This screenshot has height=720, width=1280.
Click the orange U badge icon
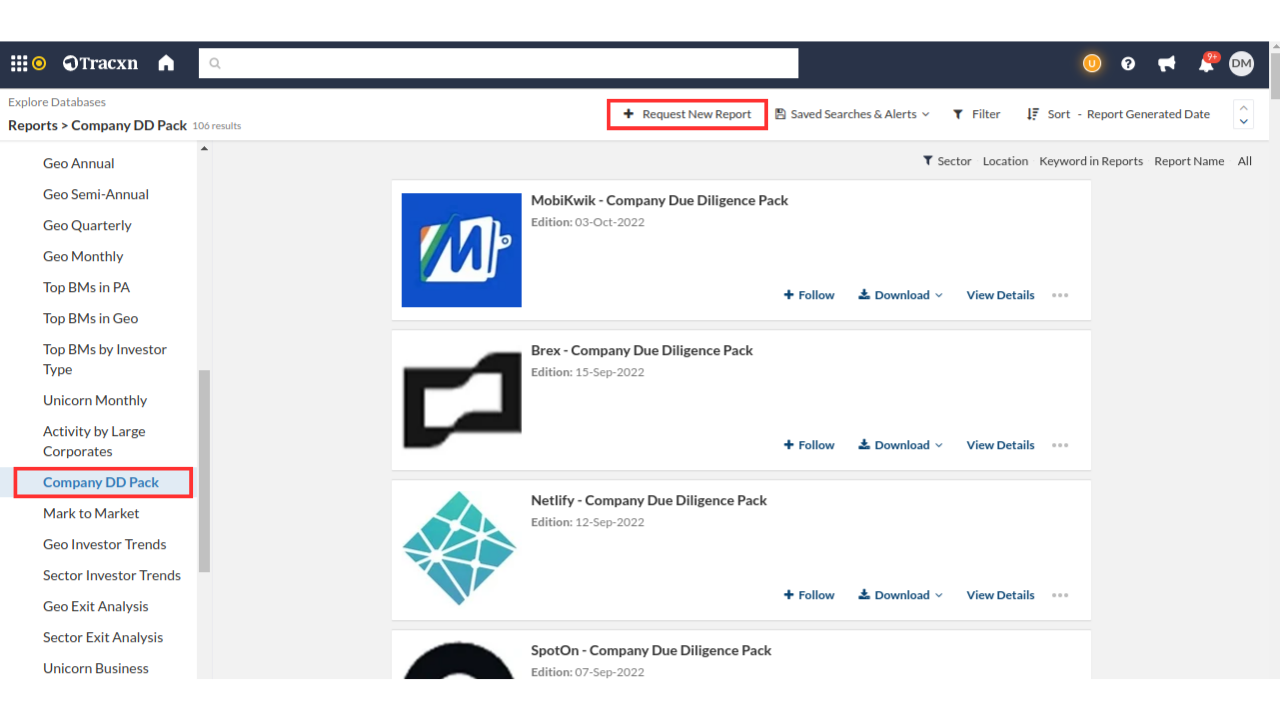(x=1091, y=63)
